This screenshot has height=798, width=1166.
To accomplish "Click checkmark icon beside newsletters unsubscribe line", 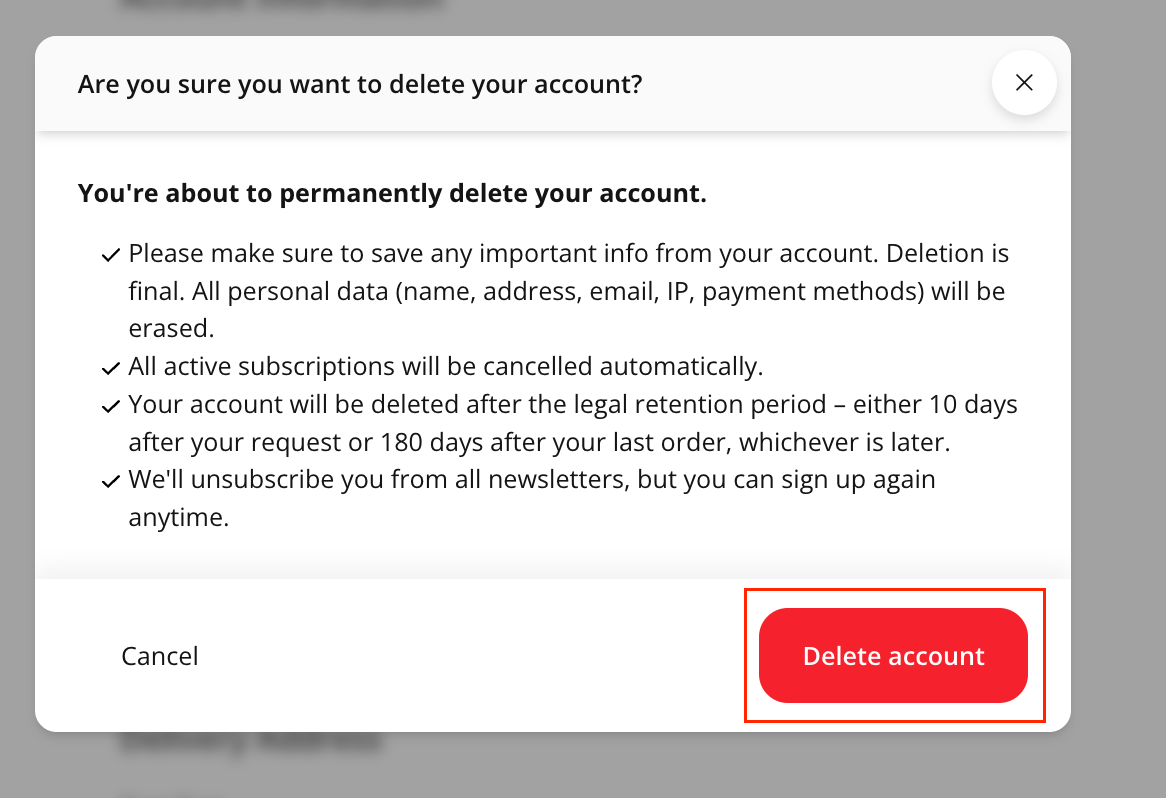I will pos(111,482).
